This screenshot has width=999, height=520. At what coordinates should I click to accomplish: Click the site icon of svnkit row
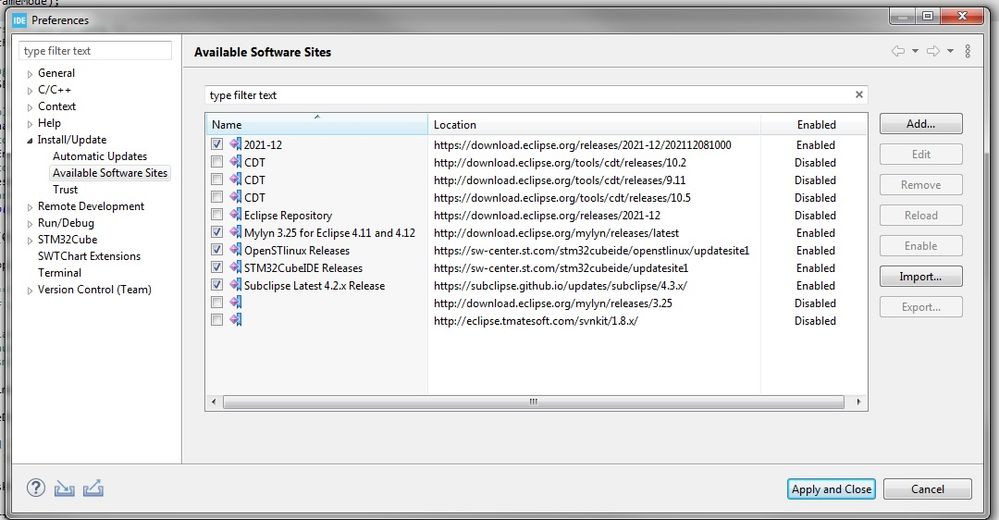236,319
